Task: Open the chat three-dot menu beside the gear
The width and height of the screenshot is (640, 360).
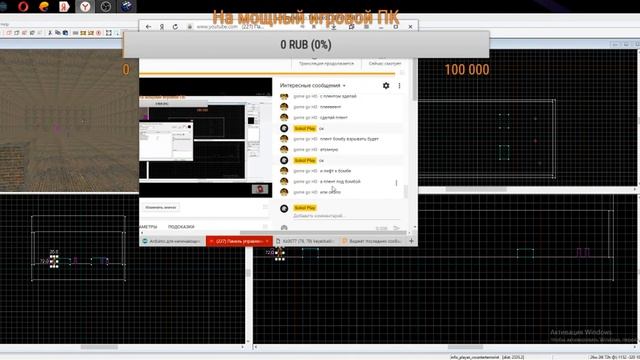Action: [x=399, y=85]
